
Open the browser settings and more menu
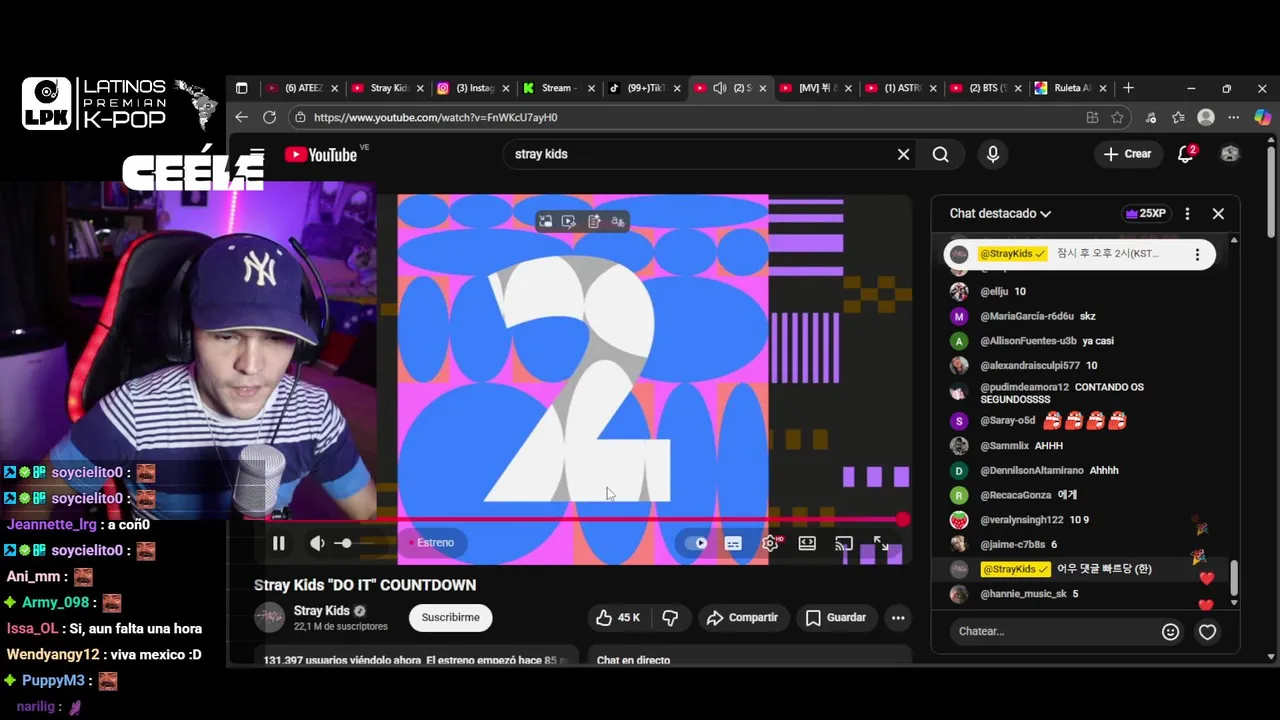click(1233, 117)
